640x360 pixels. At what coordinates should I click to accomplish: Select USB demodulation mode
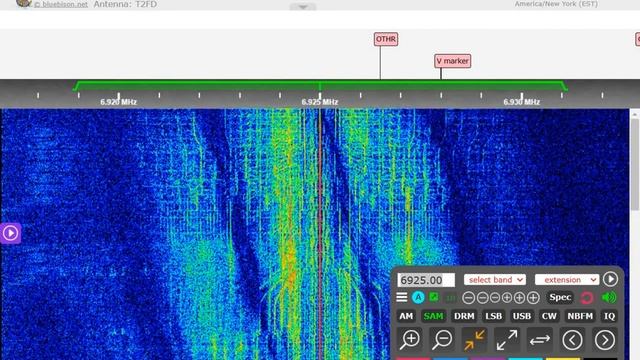(522, 316)
